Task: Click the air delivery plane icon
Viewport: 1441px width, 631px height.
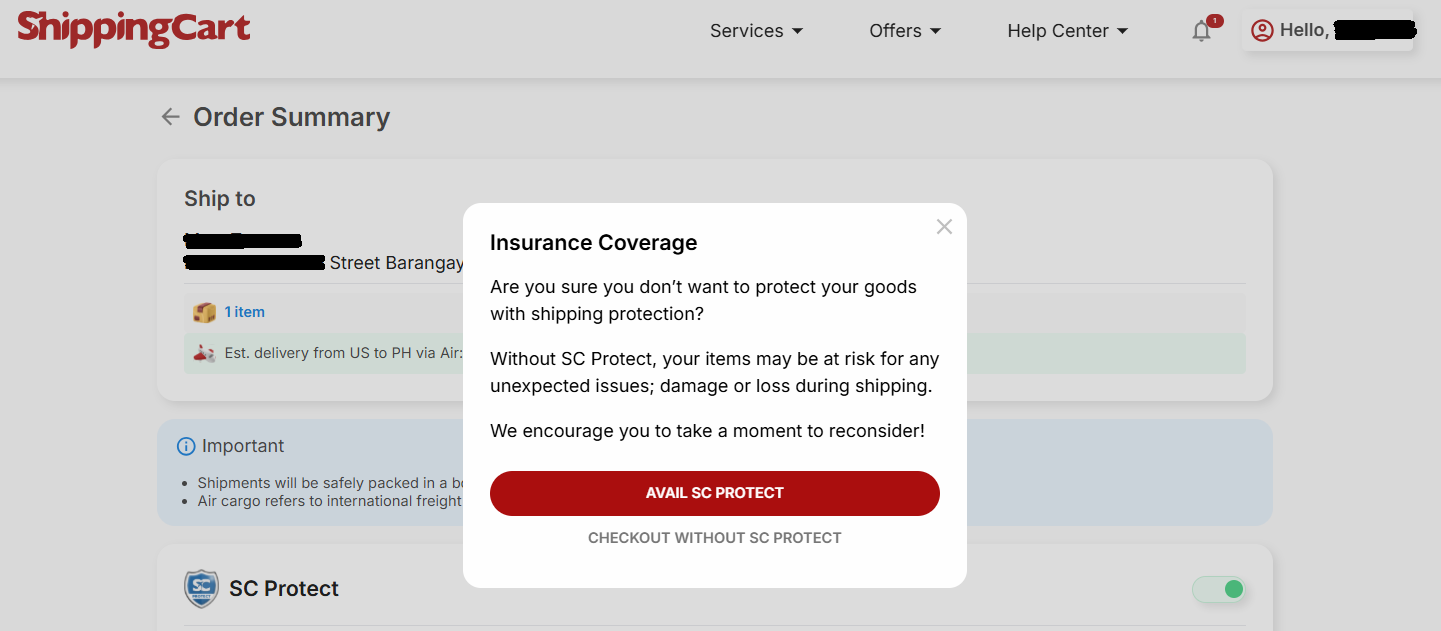Action: [x=204, y=353]
